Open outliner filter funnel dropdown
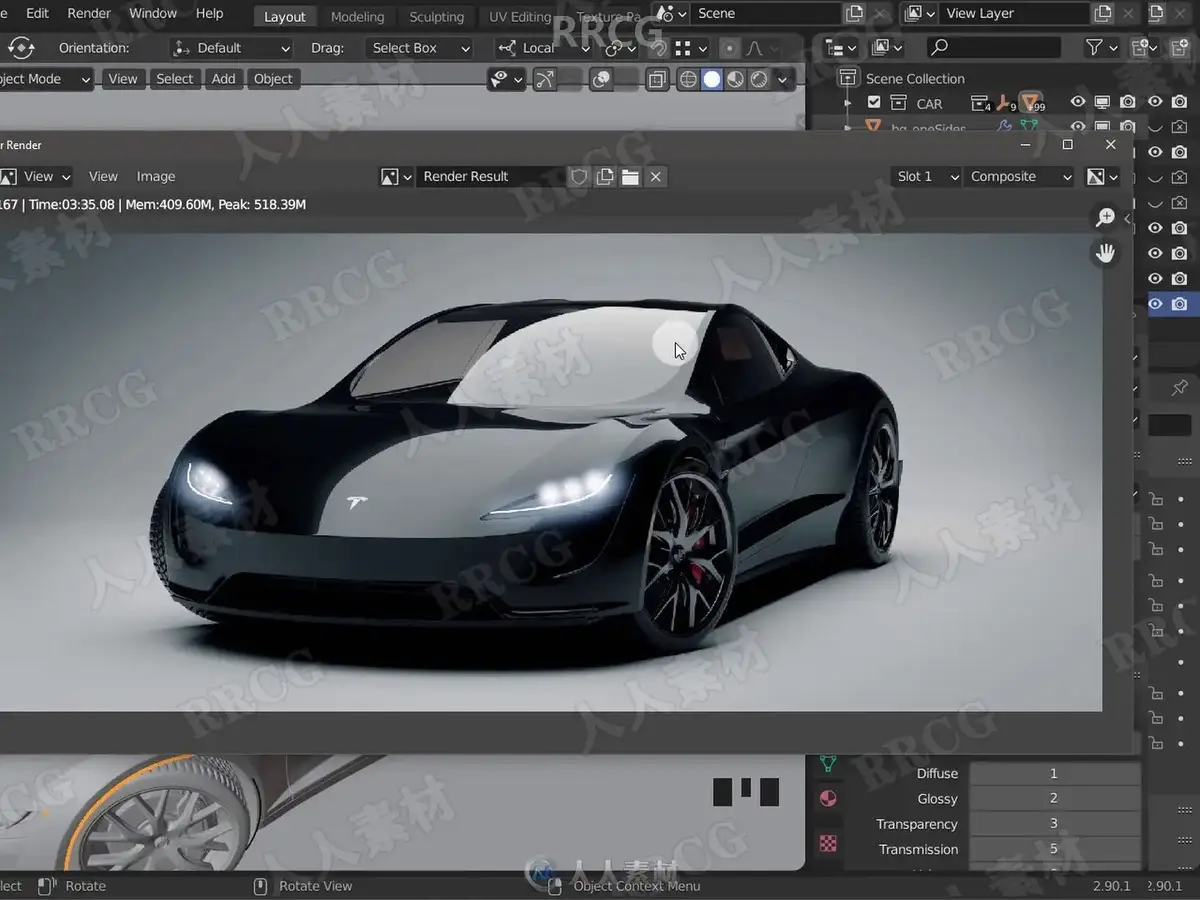The width and height of the screenshot is (1200, 900). (x=1101, y=47)
